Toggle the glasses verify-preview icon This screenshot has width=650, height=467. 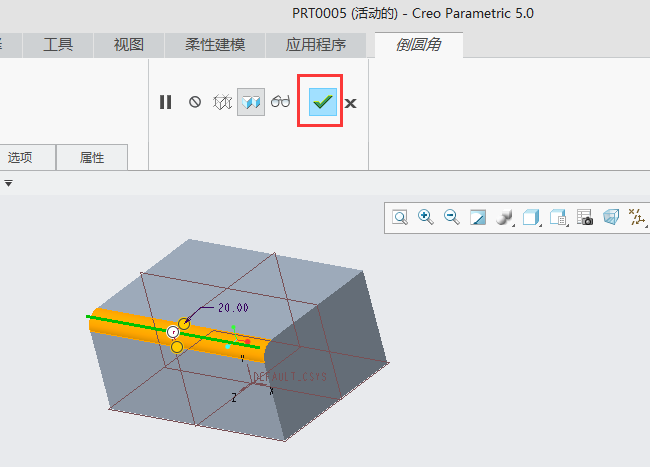coord(281,101)
